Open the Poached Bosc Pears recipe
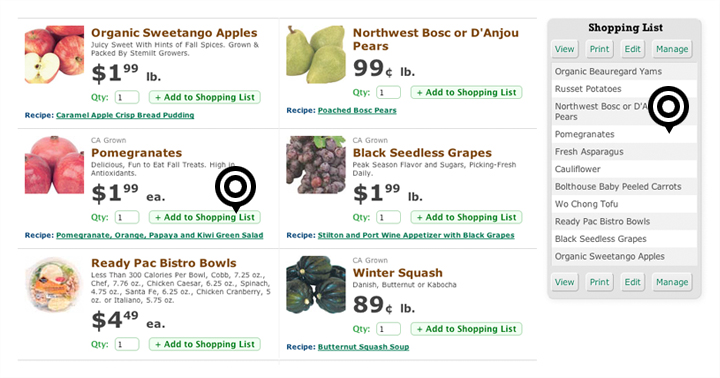Screen dimensions: 720x378 357,110
